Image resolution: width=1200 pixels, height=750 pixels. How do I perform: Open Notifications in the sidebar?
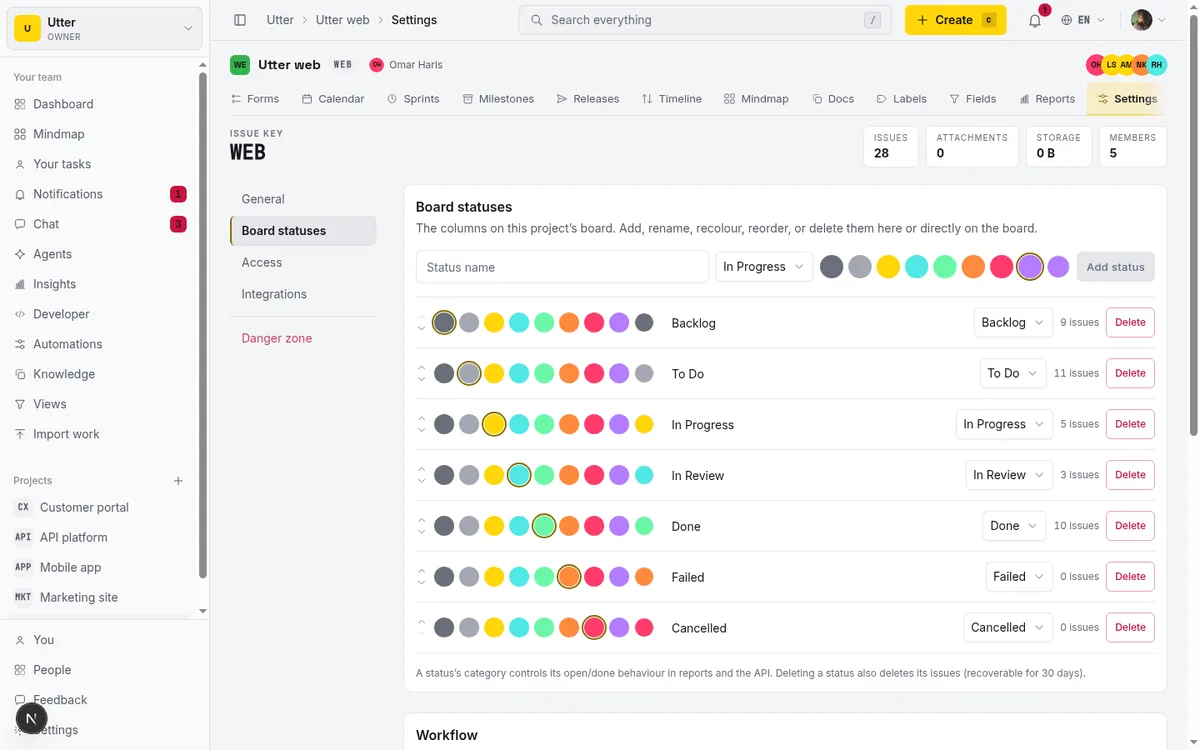[x=100, y=194]
